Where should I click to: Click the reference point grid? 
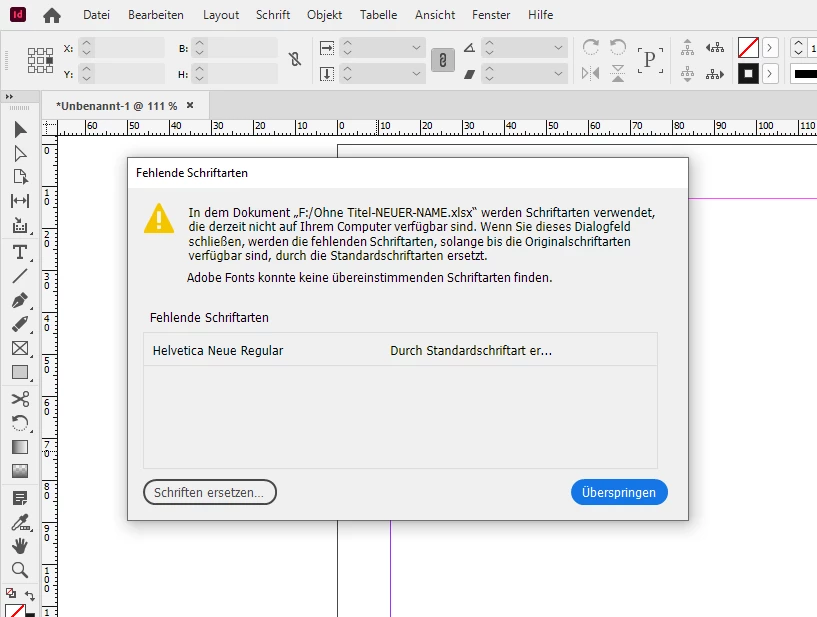coord(40,60)
